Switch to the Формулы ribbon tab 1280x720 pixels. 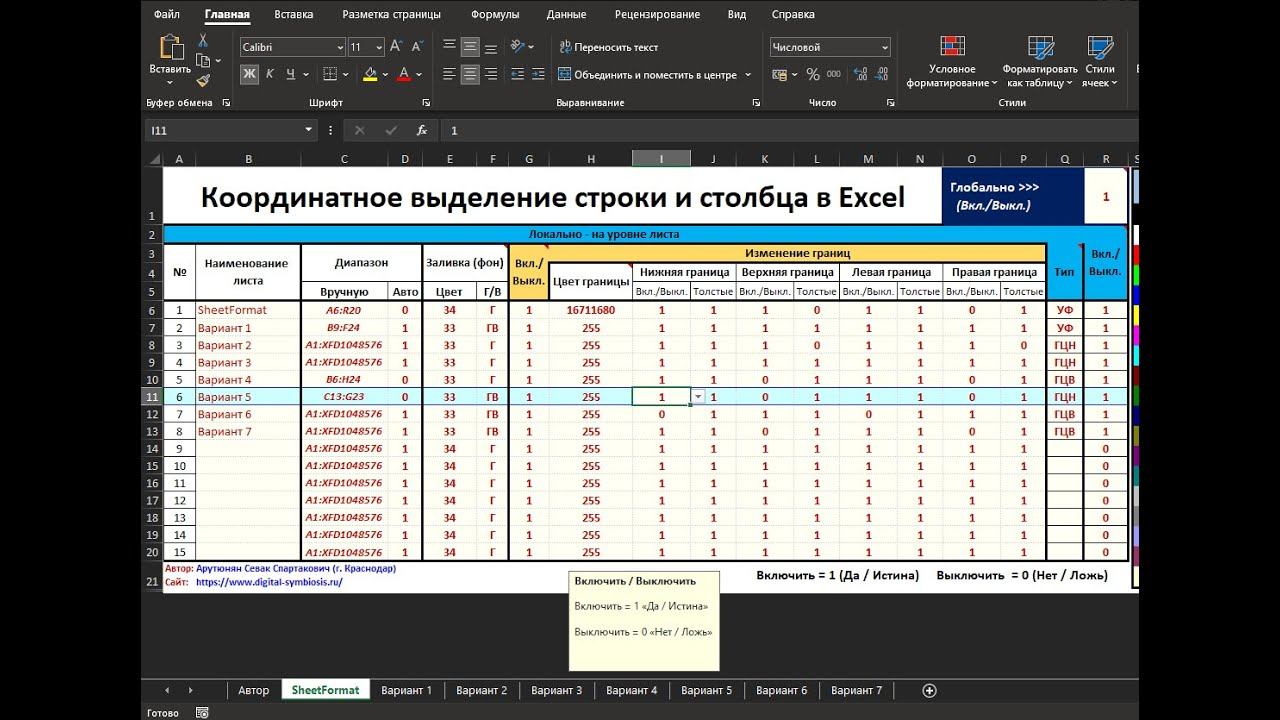coord(495,15)
